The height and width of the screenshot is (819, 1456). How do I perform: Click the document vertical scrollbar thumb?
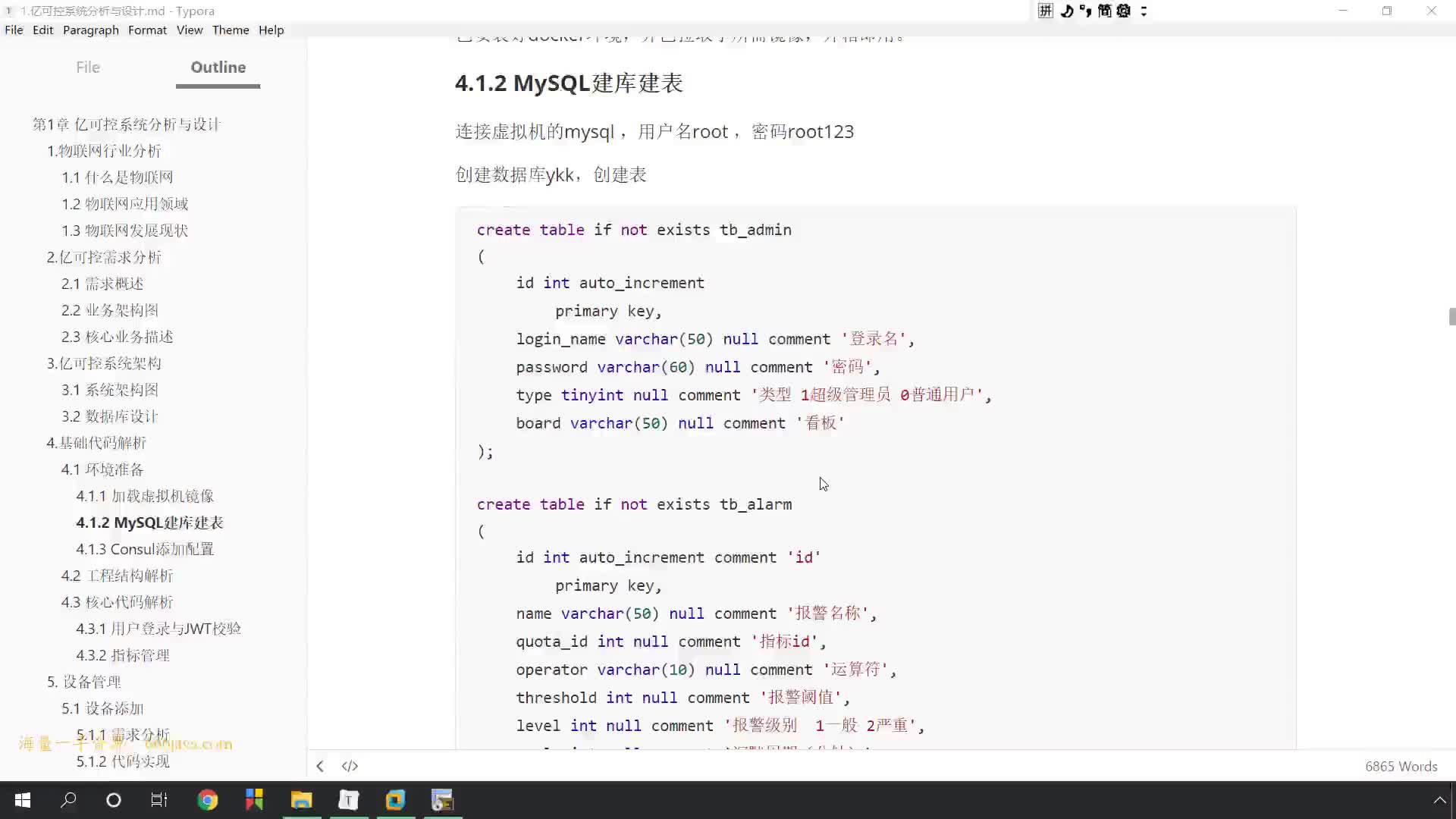pos(1451,316)
